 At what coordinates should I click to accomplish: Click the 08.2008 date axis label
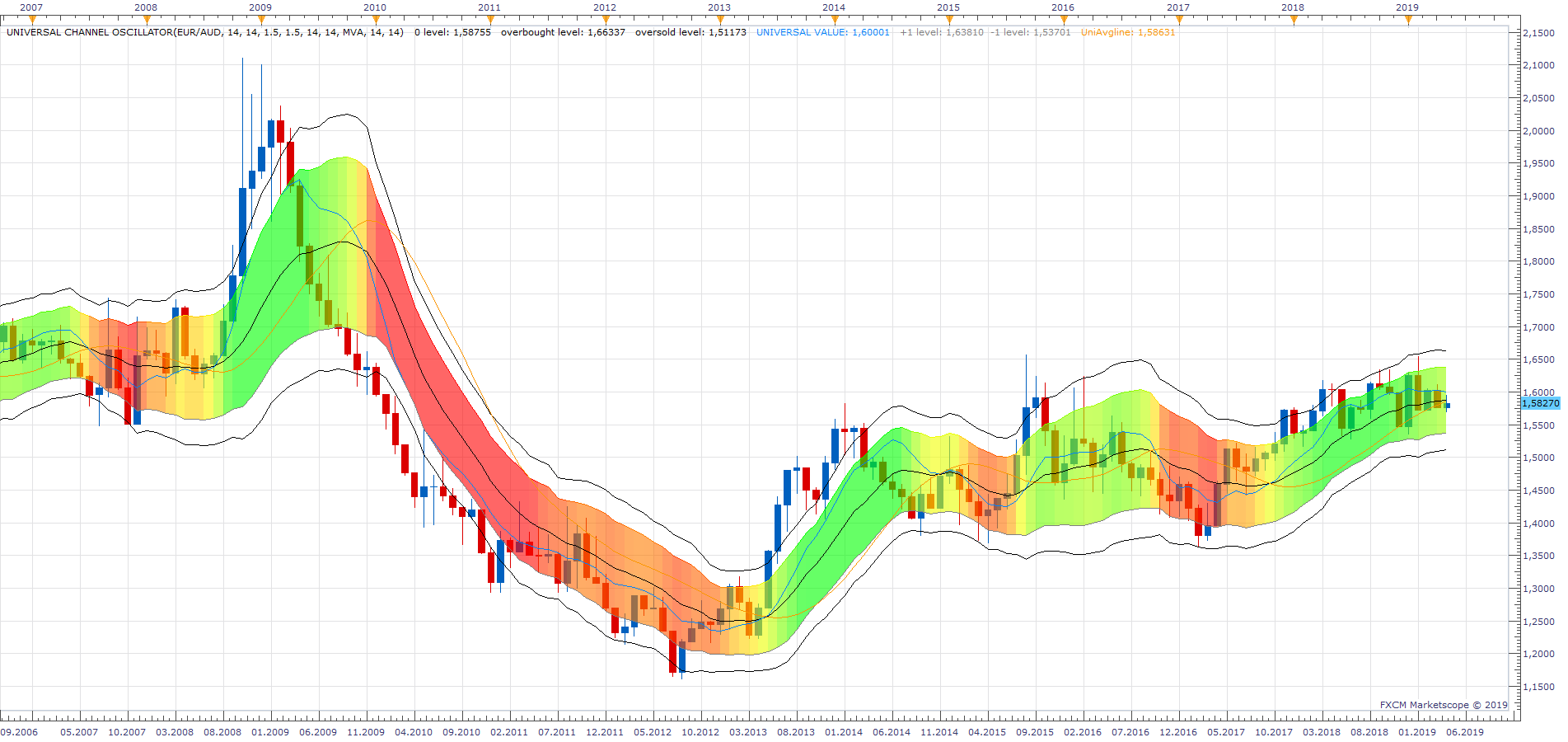[x=222, y=732]
